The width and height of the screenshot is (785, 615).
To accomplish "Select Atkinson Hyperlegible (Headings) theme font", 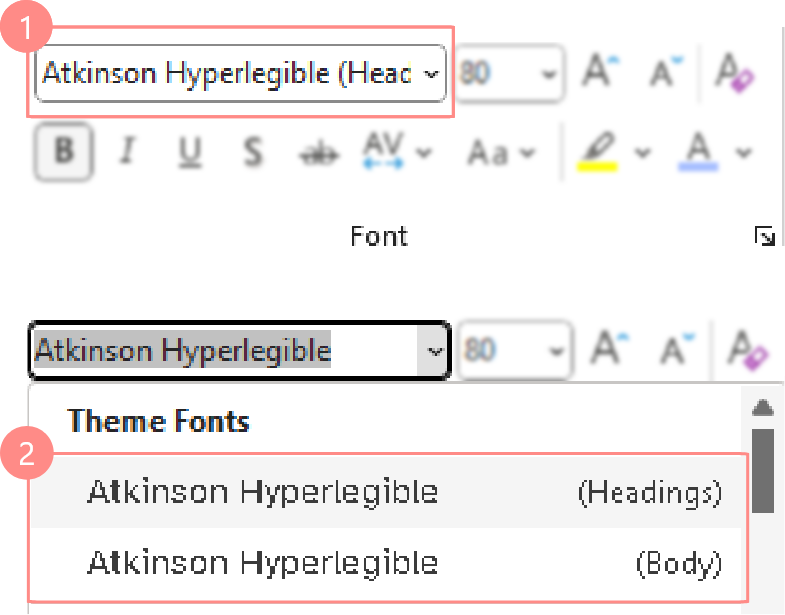I will click(386, 492).
